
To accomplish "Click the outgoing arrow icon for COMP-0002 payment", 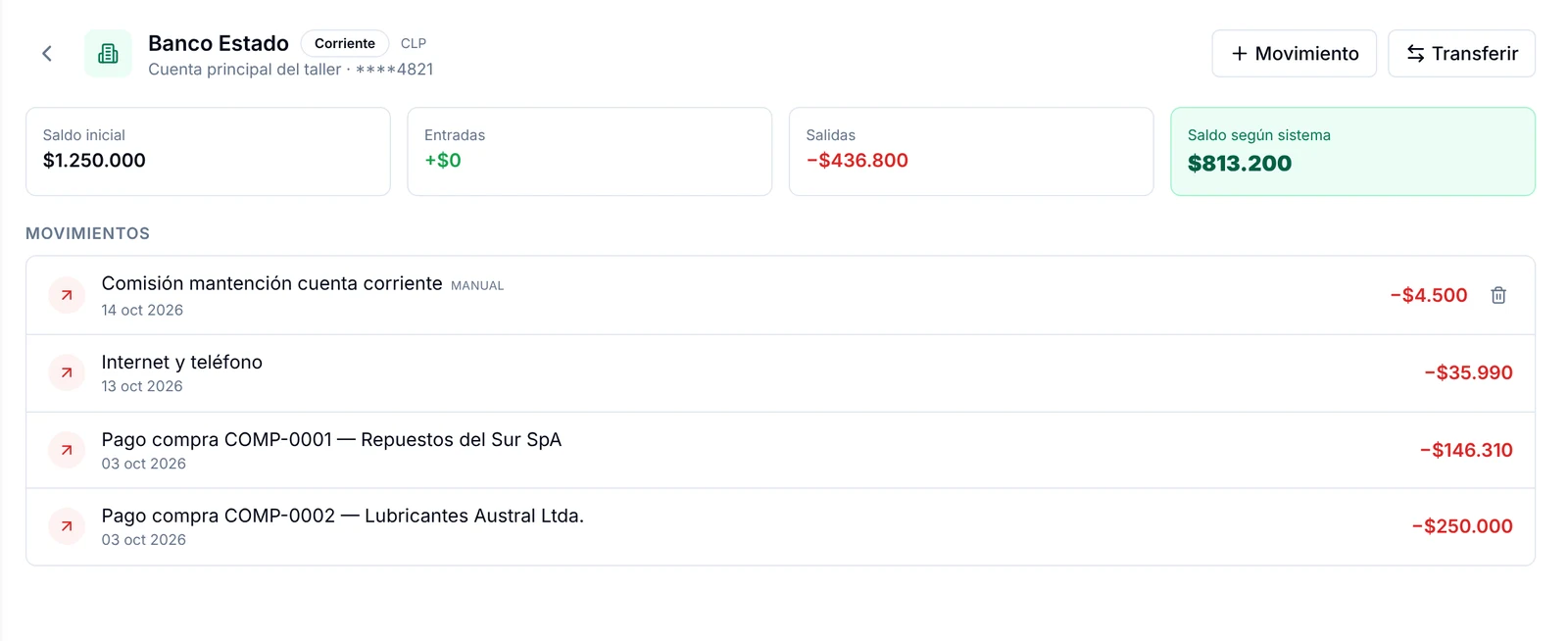I will point(67,526).
